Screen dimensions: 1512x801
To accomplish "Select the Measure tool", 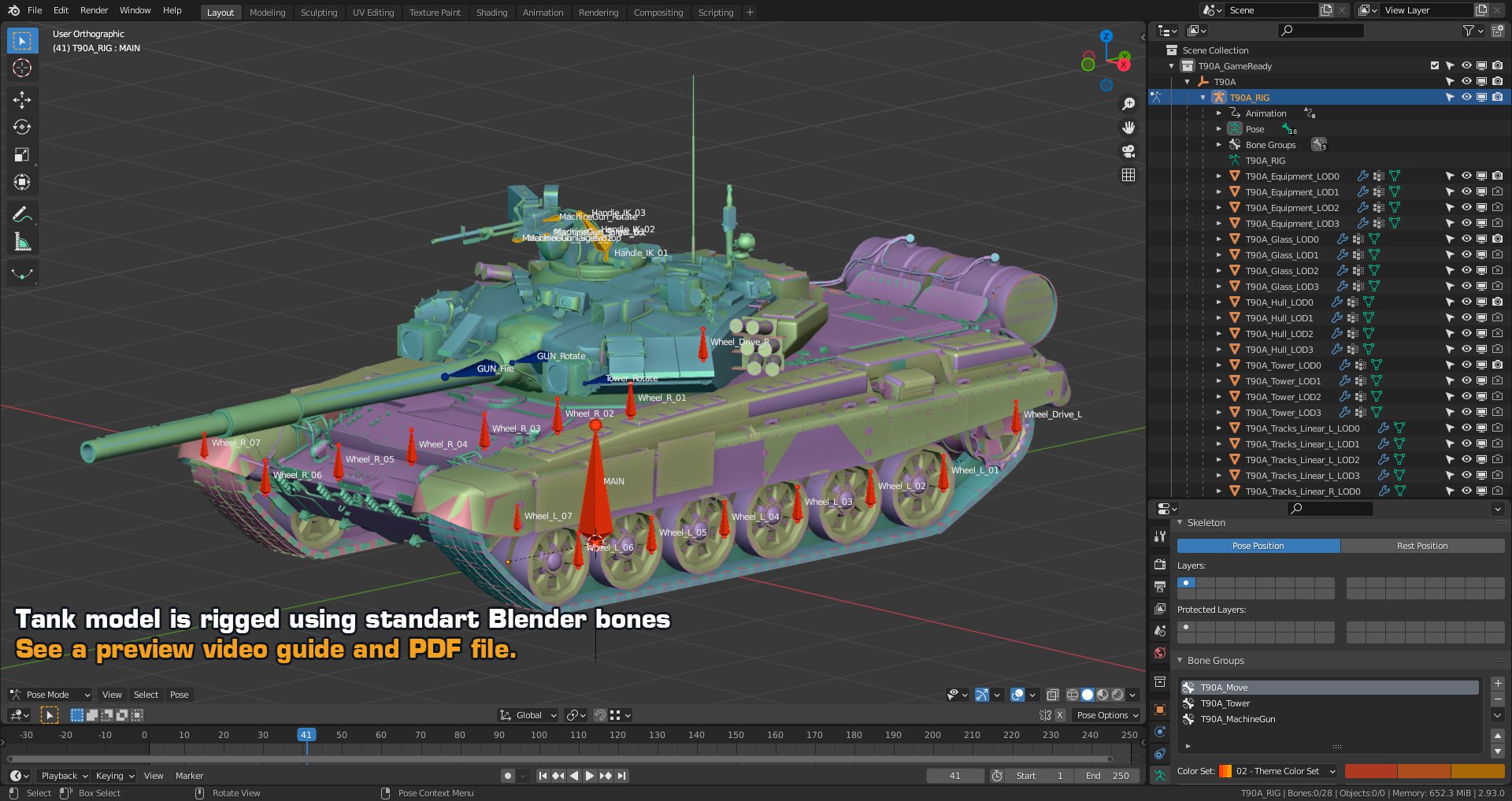I will coord(22,242).
